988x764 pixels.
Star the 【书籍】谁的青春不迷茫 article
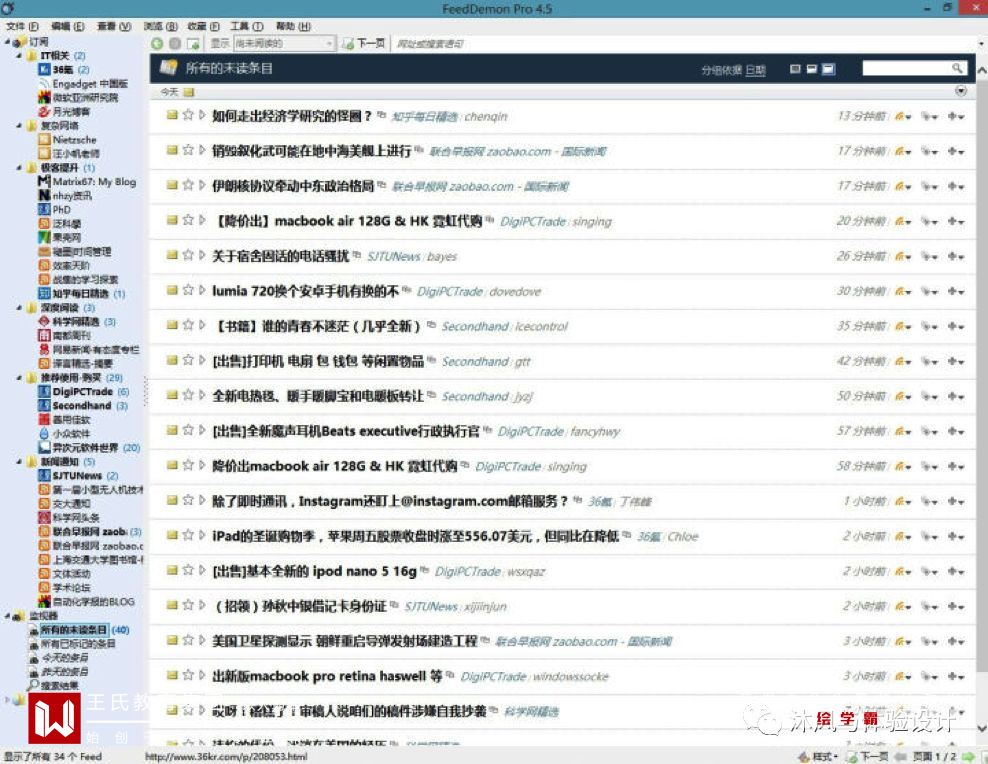pyautogui.click(x=188, y=325)
